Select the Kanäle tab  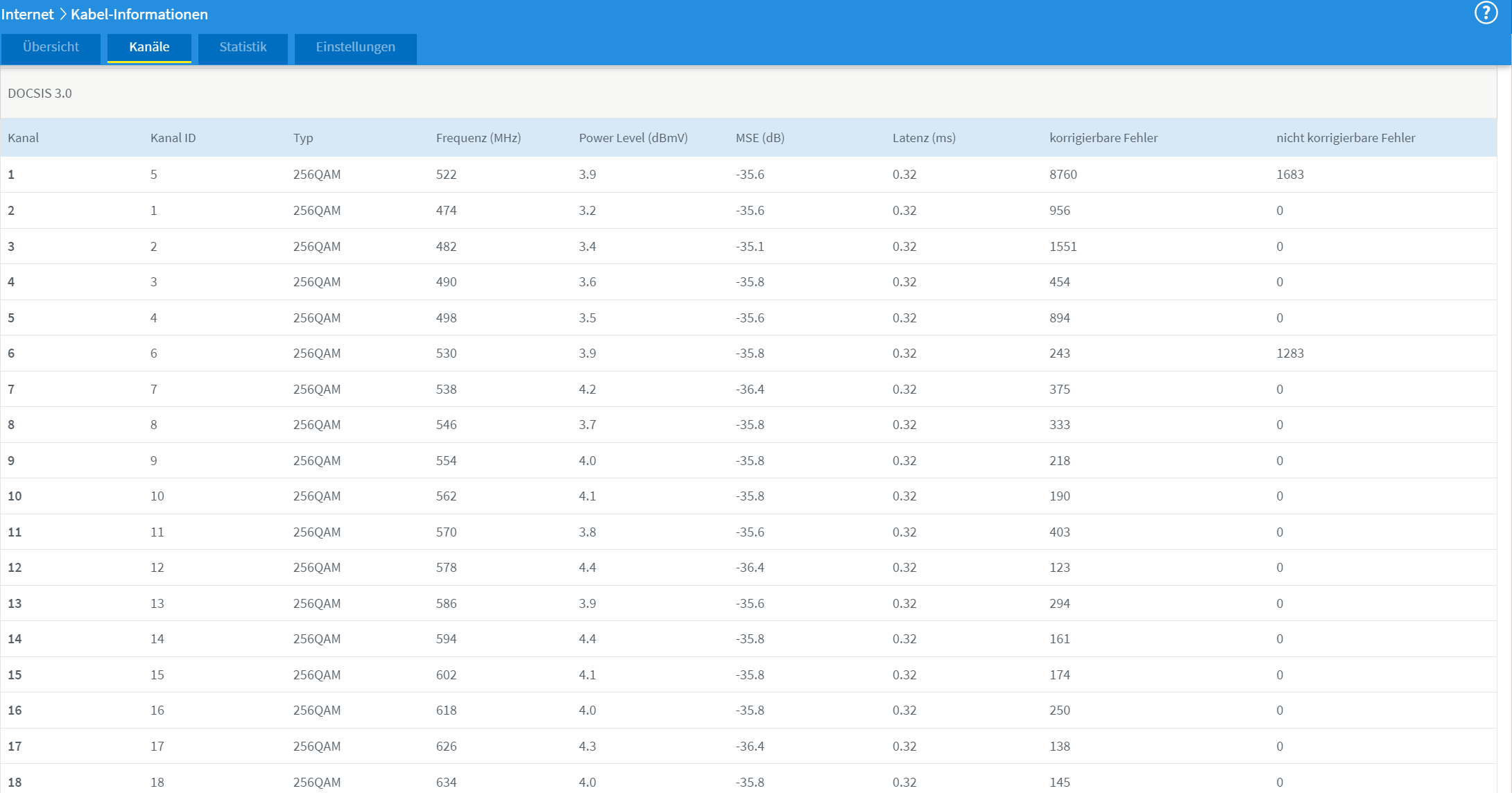coord(149,47)
